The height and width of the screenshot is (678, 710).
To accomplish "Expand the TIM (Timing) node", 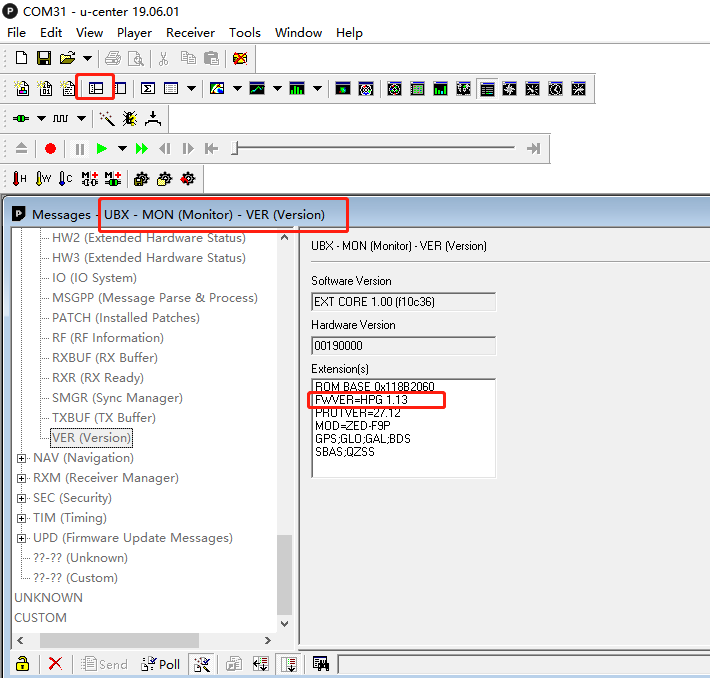I will point(21,518).
